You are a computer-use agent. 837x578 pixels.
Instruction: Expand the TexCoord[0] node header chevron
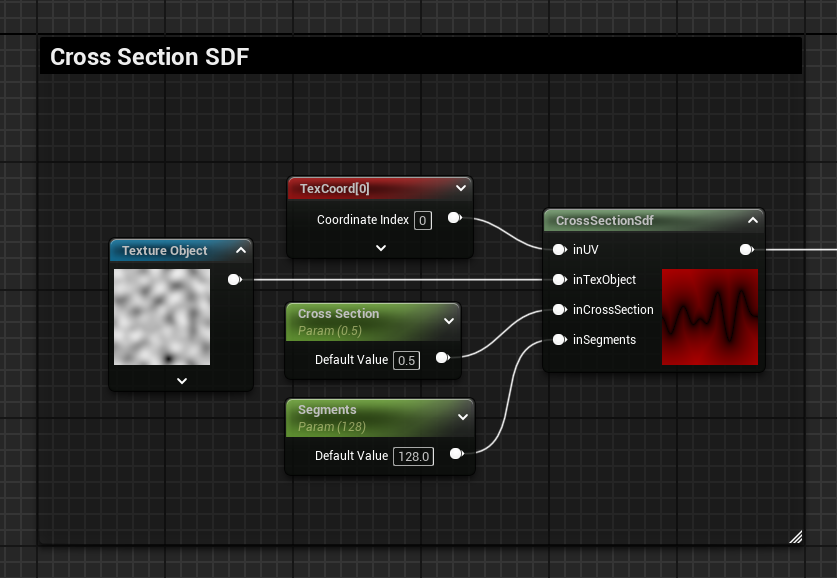click(x=460, y=188)
